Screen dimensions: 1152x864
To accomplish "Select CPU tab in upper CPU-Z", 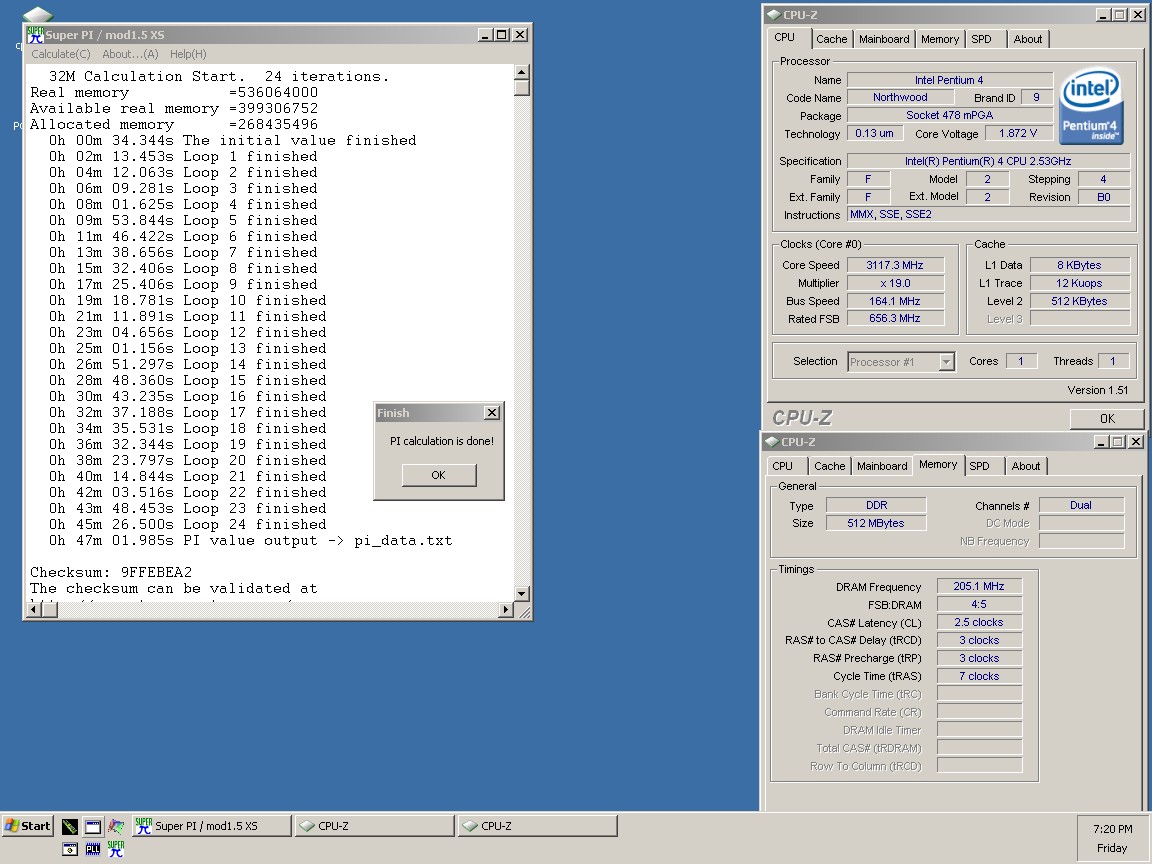I will [785, 37].
